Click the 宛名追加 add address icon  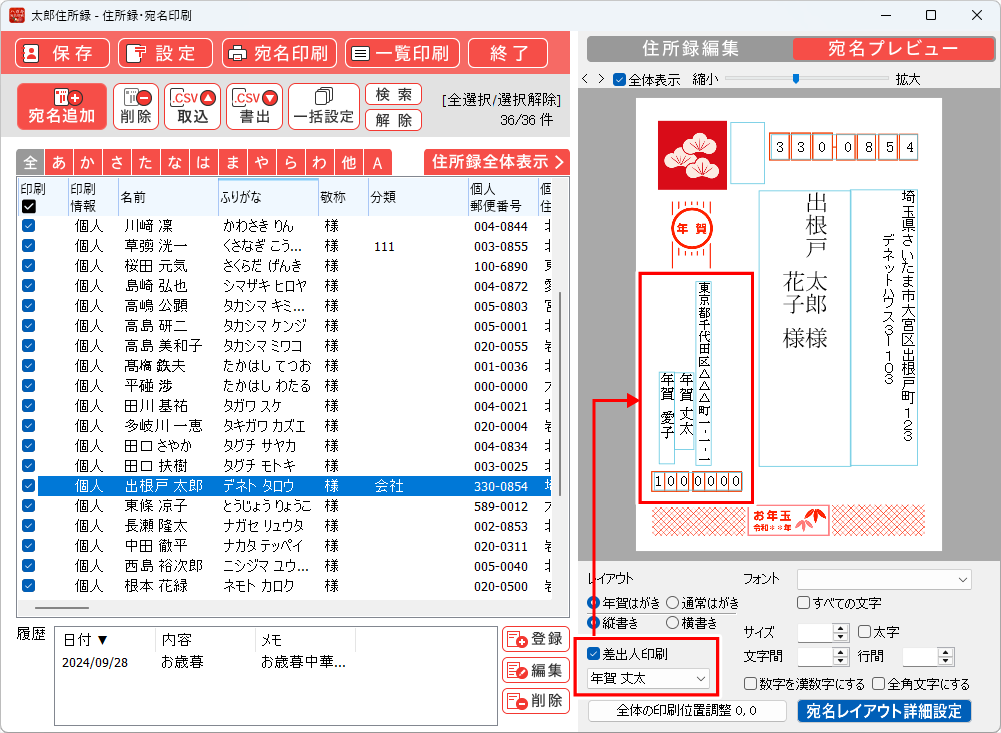62,106
